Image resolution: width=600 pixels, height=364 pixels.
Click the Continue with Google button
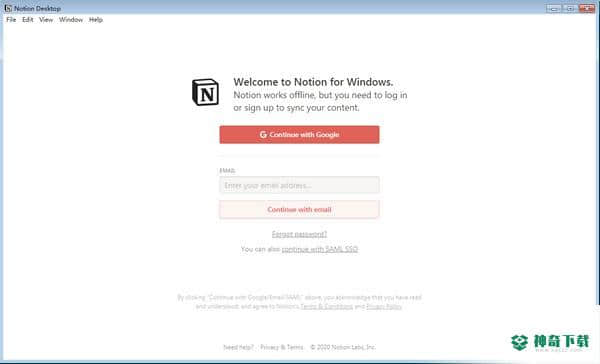click(299, 135)
